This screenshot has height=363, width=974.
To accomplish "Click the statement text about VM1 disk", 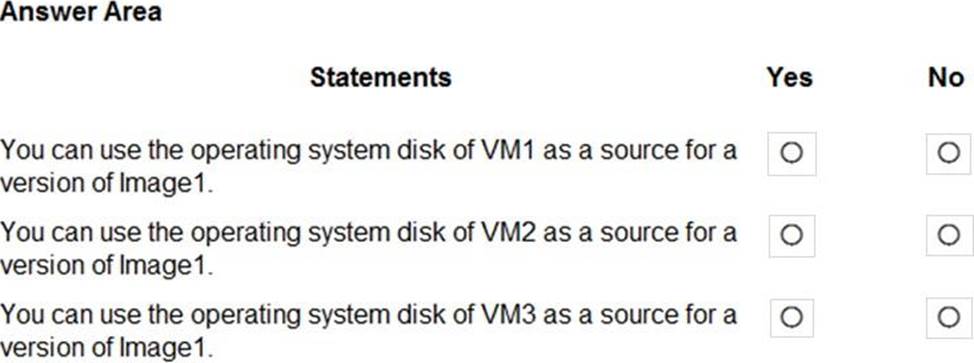I will click(x=368, y=167).
